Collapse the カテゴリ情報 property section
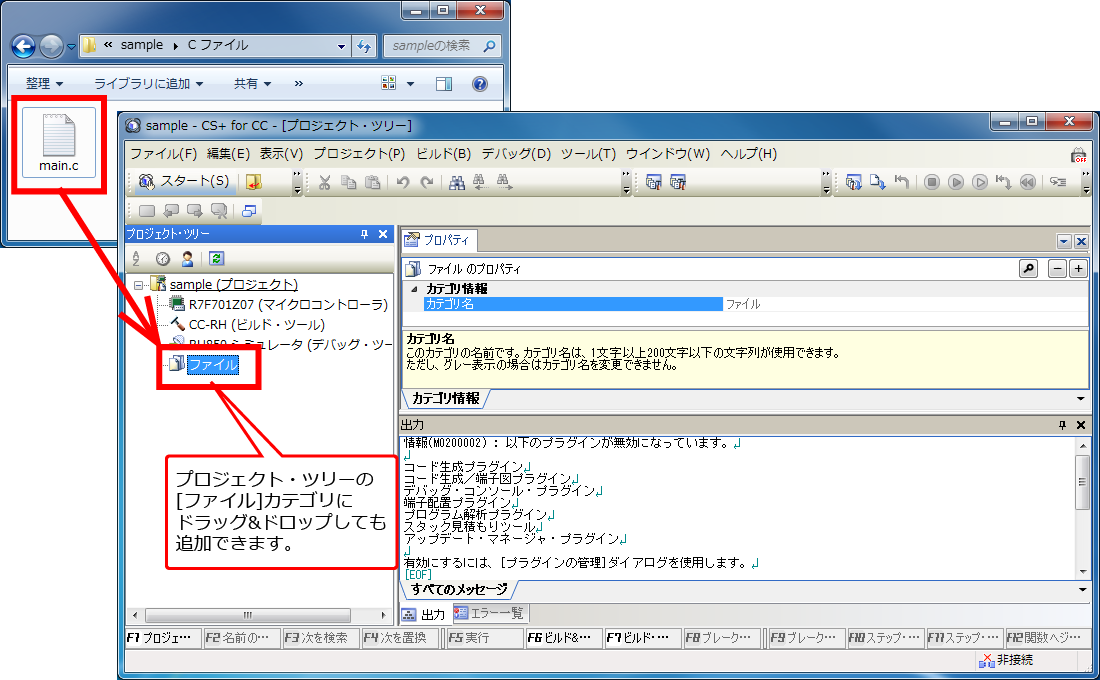This screenshot has width=1100, height=680. 415,289
